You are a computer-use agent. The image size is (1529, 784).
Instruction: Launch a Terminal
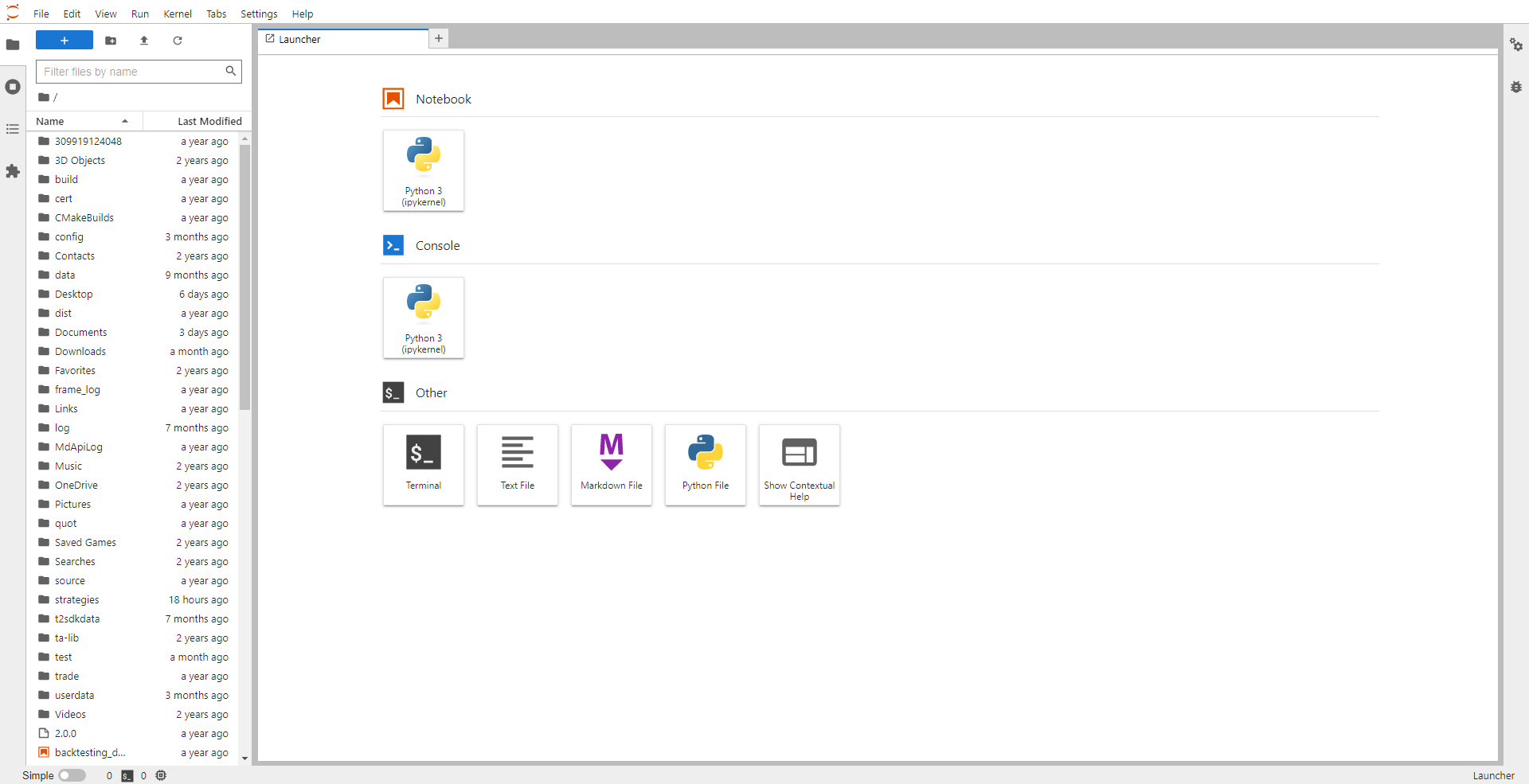pyautogui.click(x=423, y=465)
